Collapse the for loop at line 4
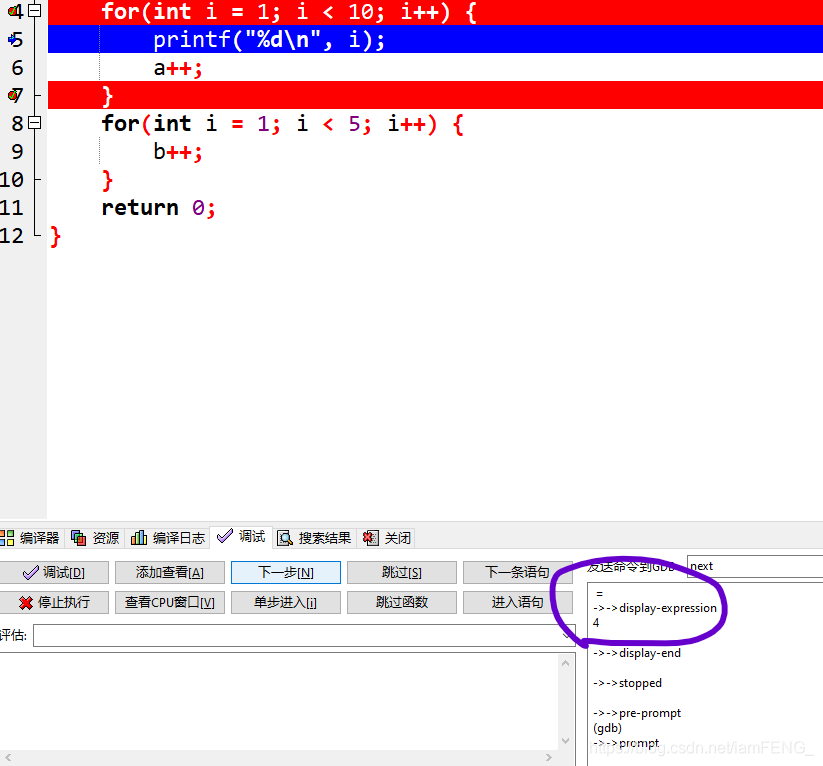 point(35,11)
